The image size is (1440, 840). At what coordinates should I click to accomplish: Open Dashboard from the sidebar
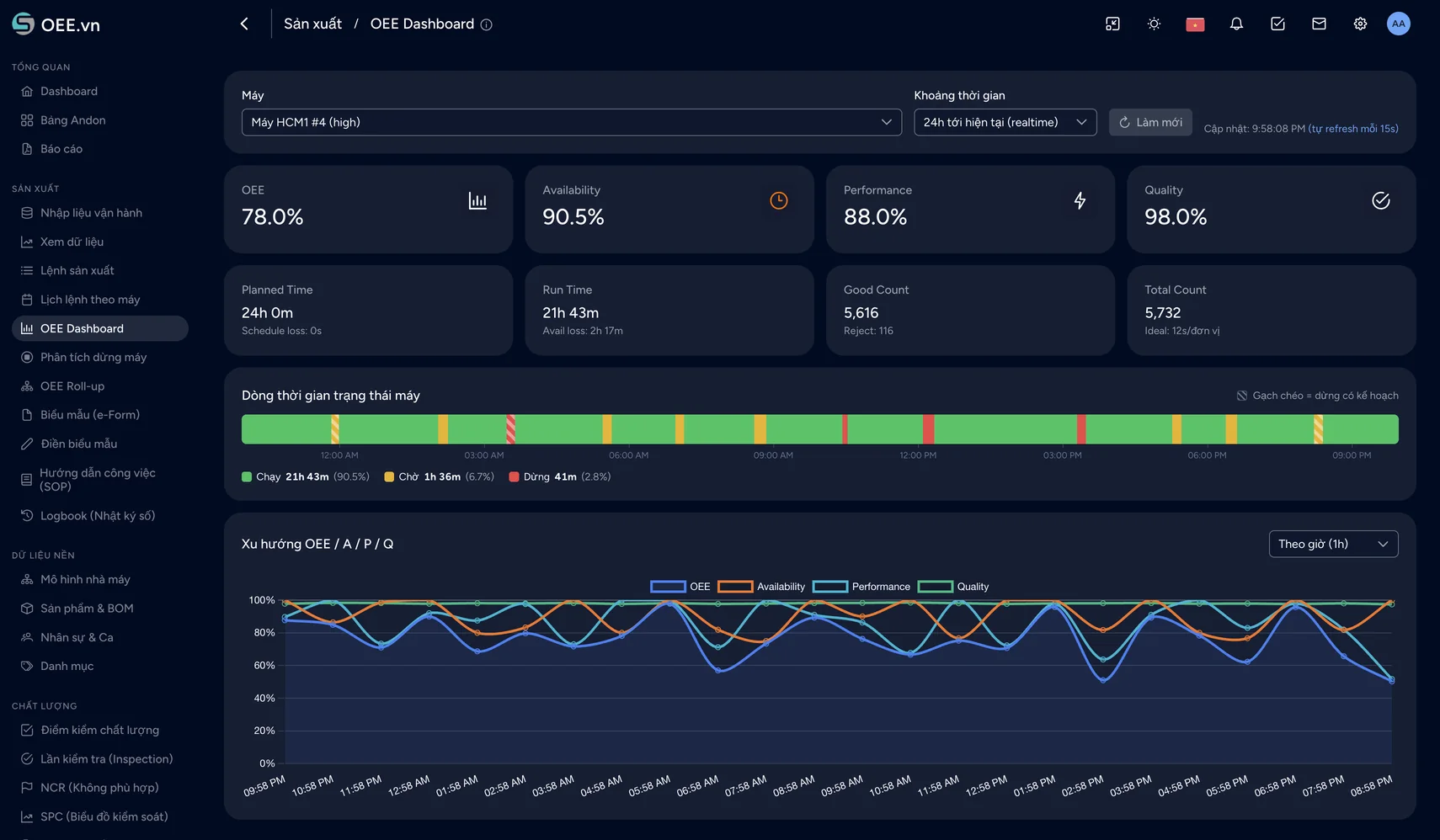(100, 91)
